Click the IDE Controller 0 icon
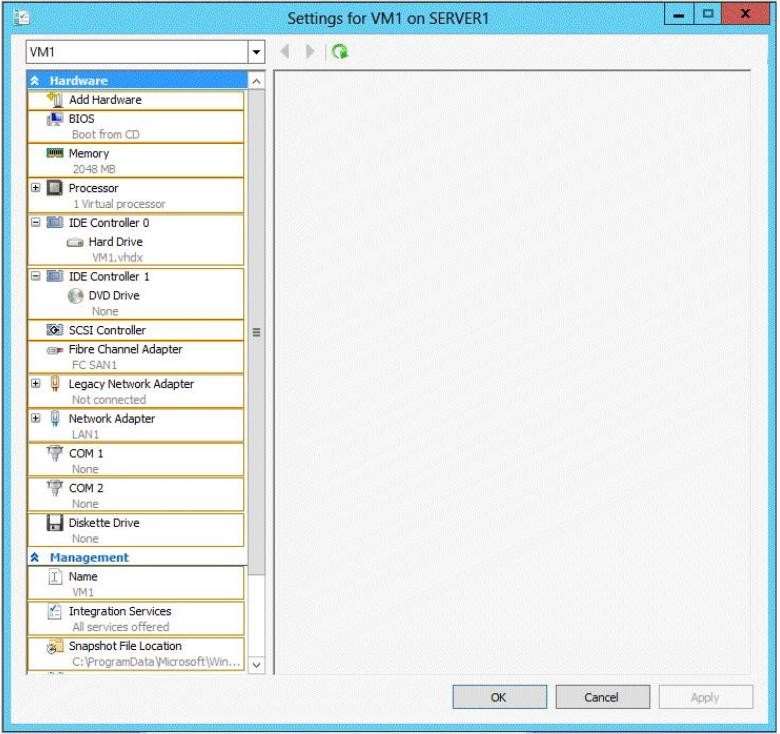 click(x=55, y=222)
